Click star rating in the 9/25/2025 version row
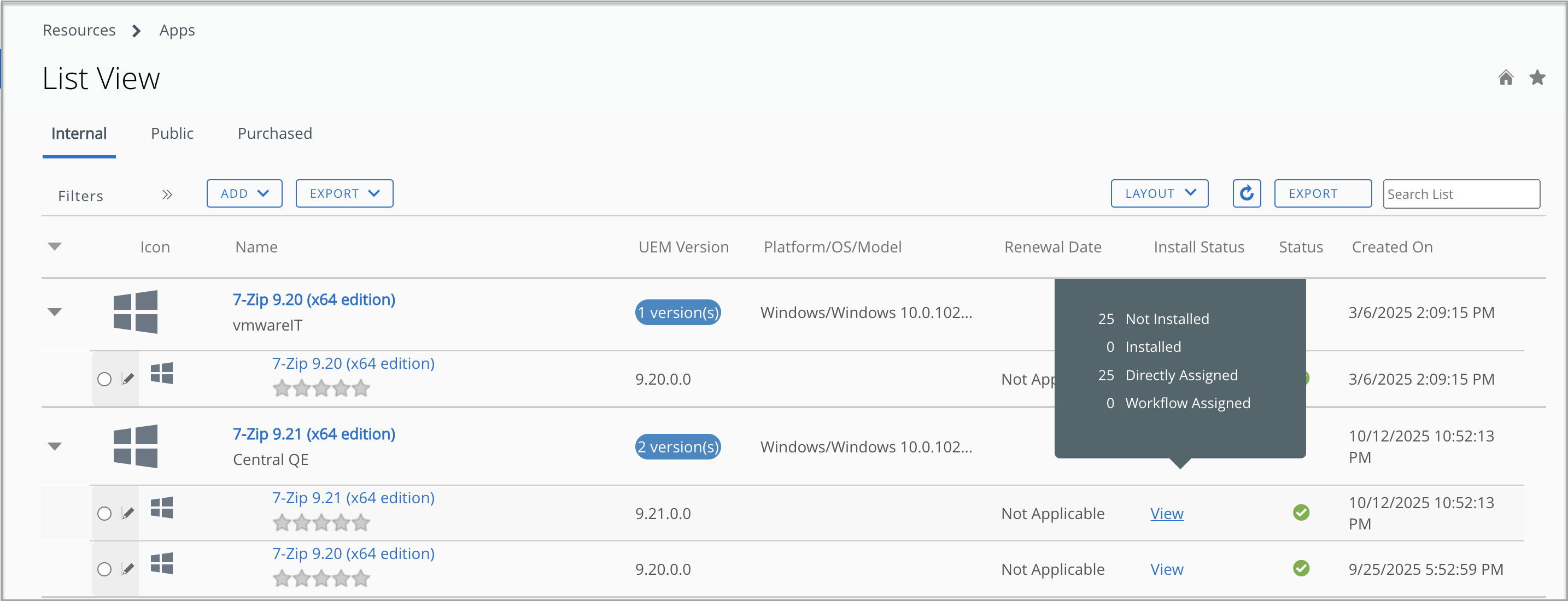The height and width of the screenshot is (601, 1568). 321,579
